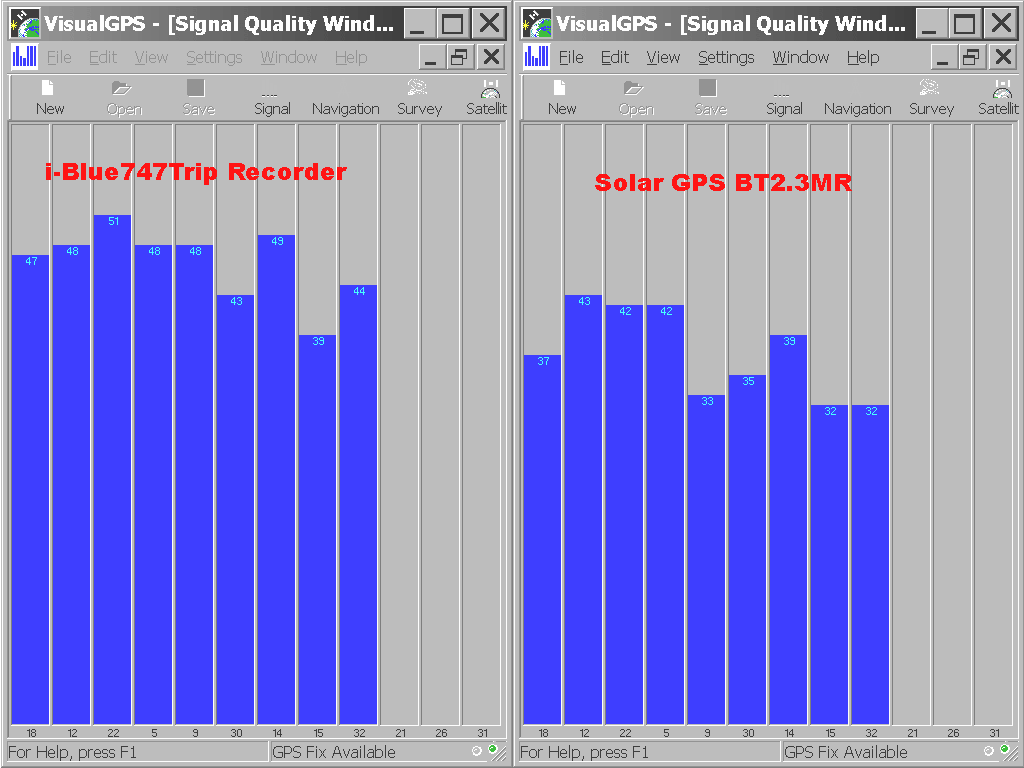Open Window menu in right window

[801, 57]
